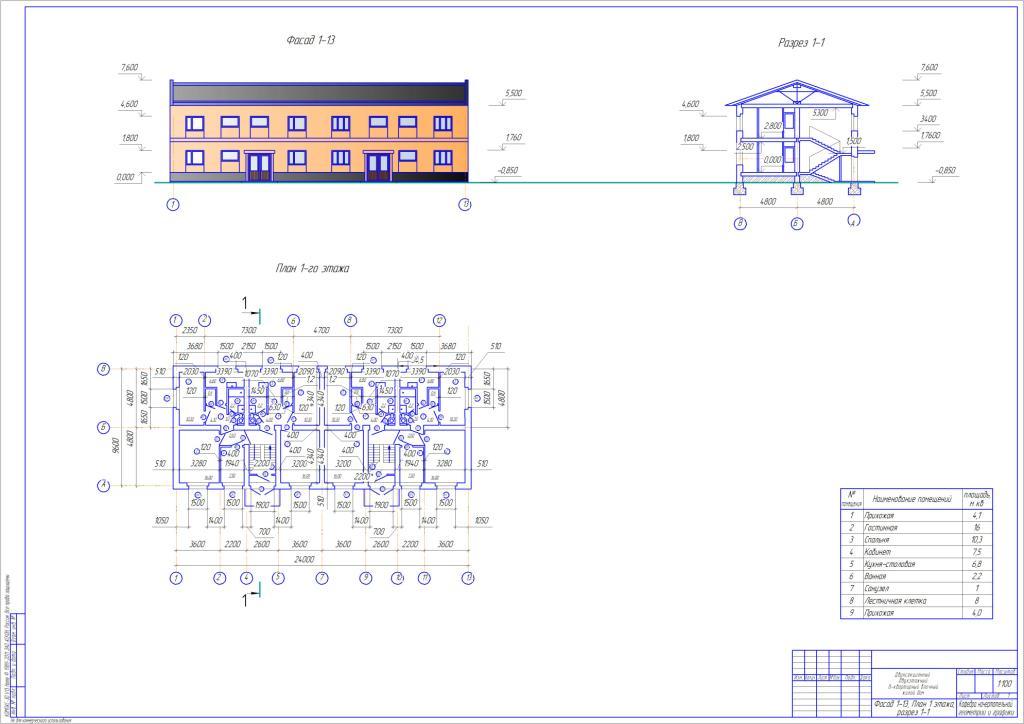Click the '2350' dimension at the plan's top left
Image resolution: width=1024 pixels, height=724 pixels.
189,330
